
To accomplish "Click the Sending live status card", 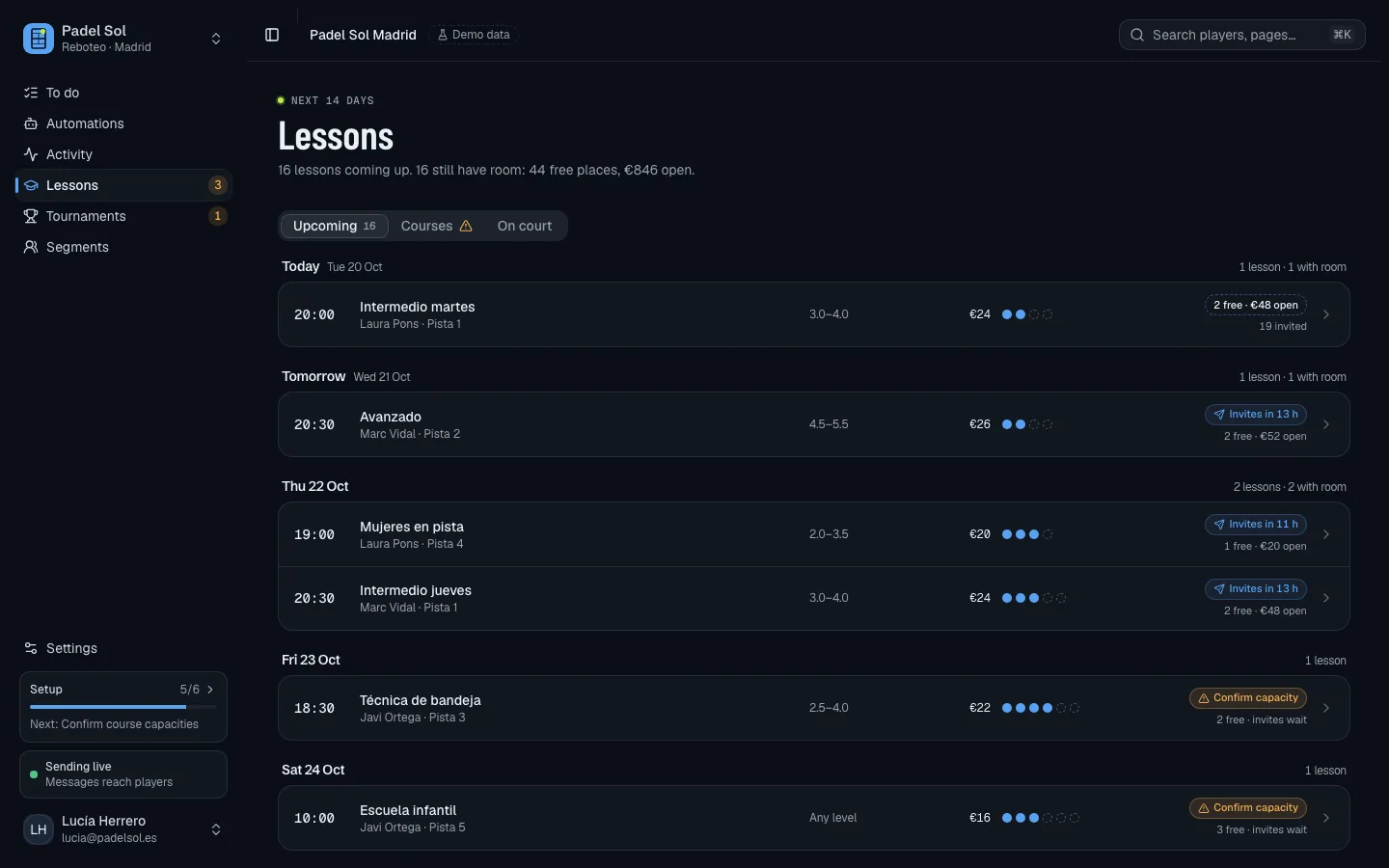I will [123, 774].
